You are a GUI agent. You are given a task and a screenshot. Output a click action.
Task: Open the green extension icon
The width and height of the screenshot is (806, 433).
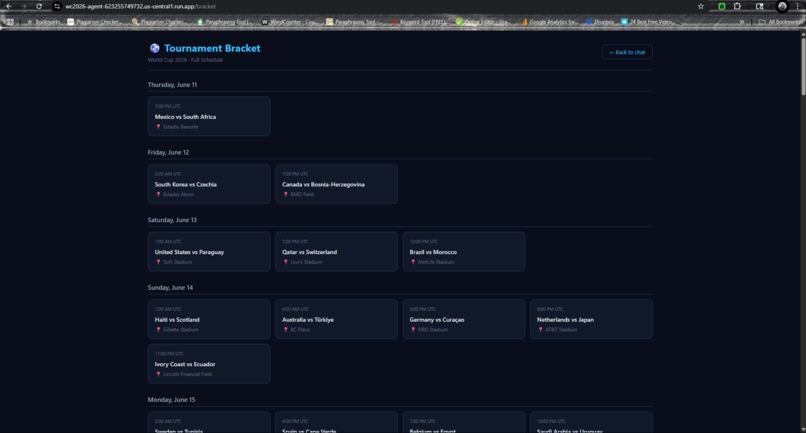pyautogui.click(x=722, y=6)
